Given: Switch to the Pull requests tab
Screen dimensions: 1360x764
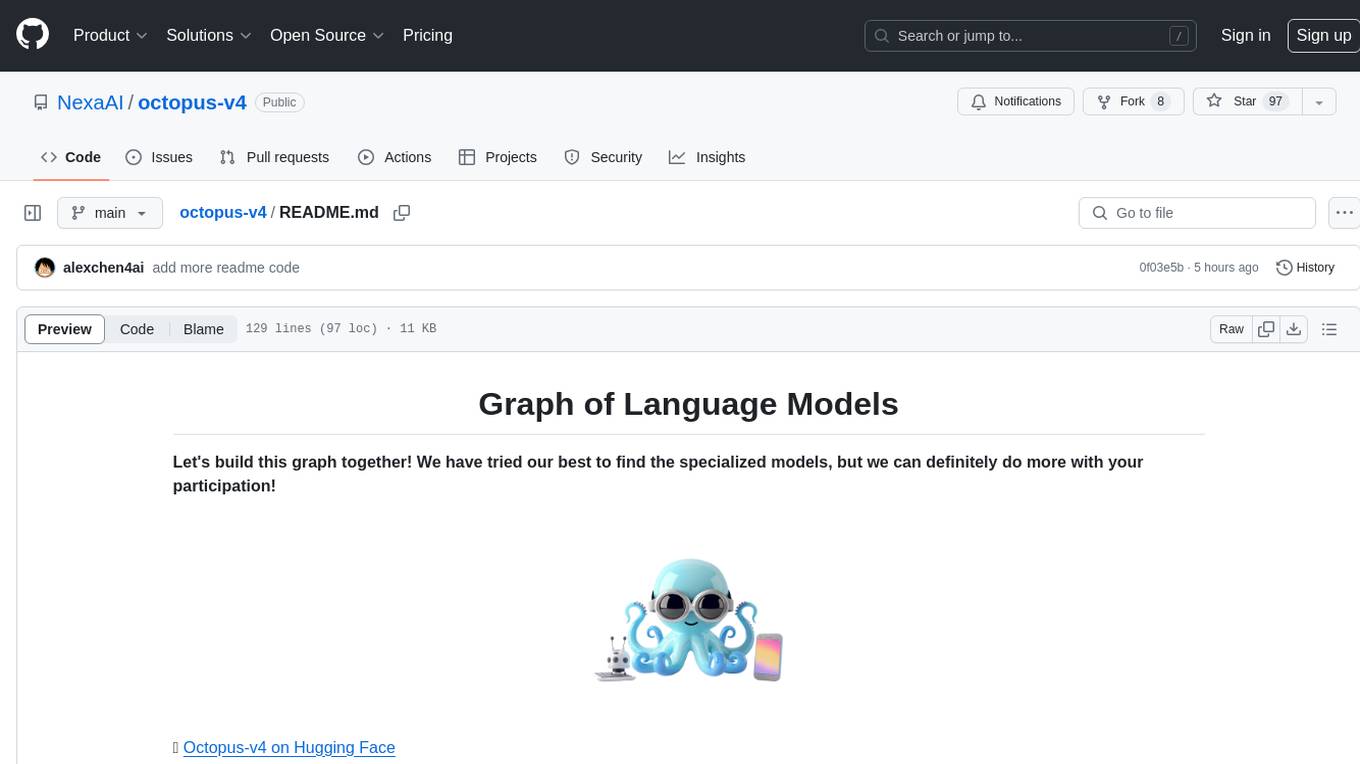Looking at the screenshot, I should 274,157.
